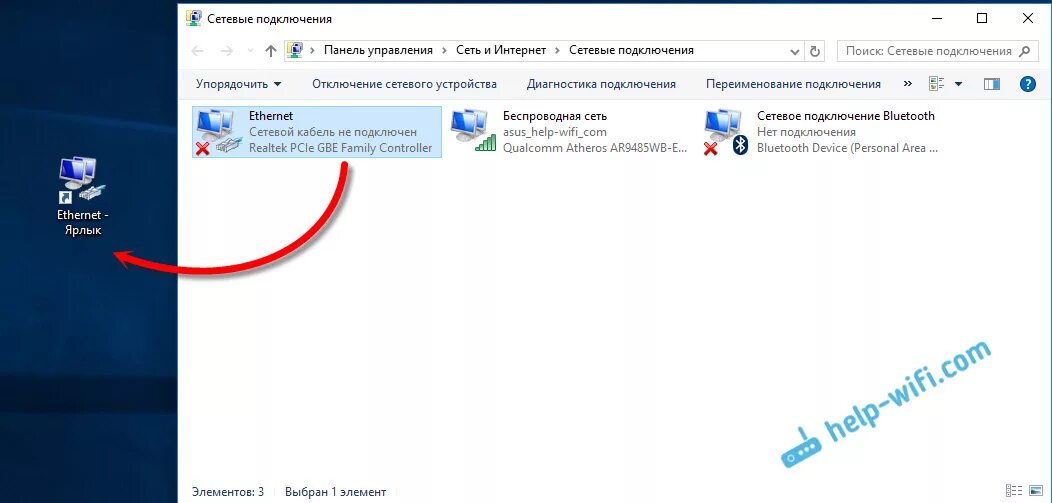
Task: Expand the address bar history dropdown
Action: (x=795, y=51)
